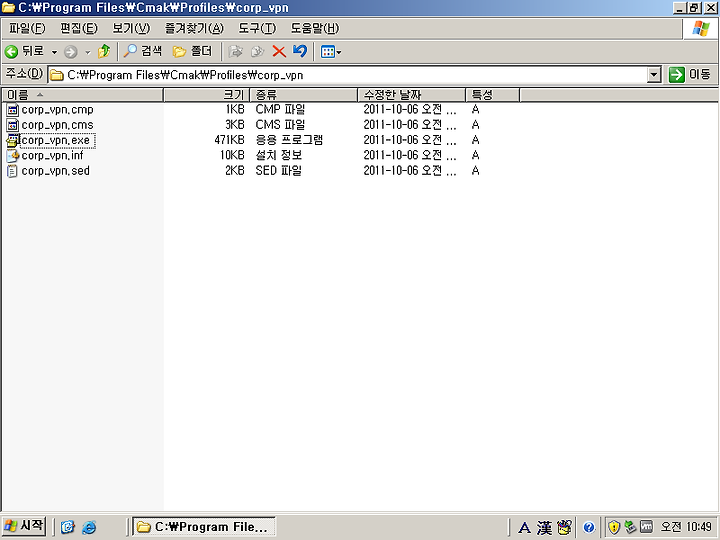Click the security shield tray icon
This screenshot has height=540, width=720.
click(x=614, y=527)
